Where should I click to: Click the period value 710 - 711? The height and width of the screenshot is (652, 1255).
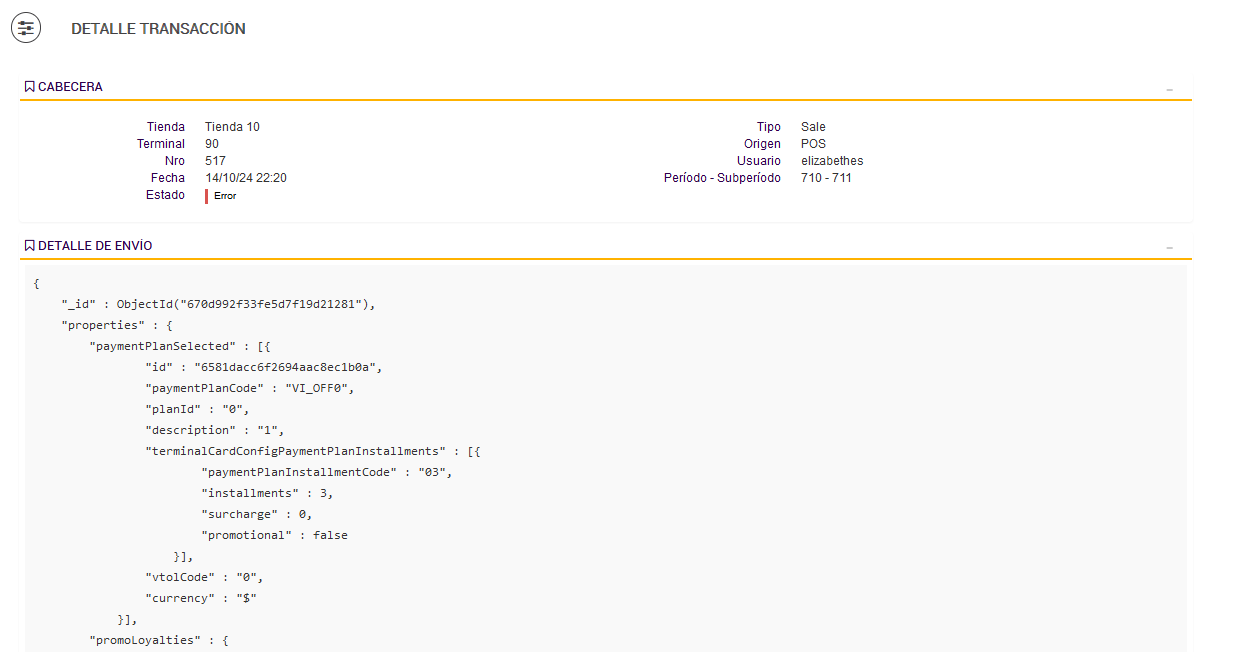[x=826, y=178]
